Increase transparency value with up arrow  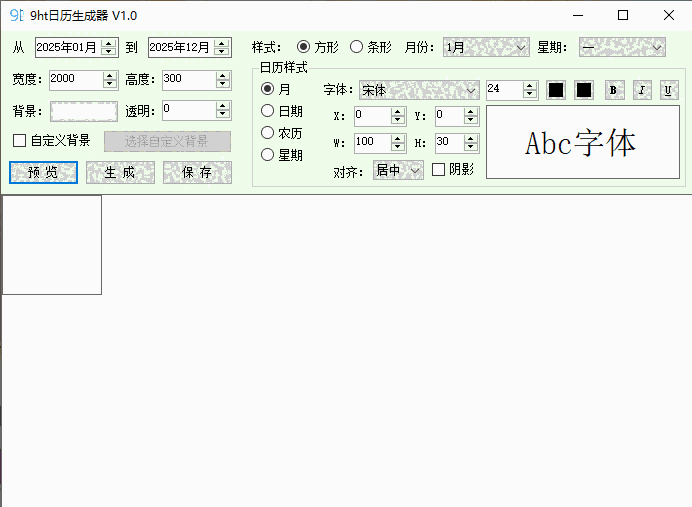(x=223, y=106)
